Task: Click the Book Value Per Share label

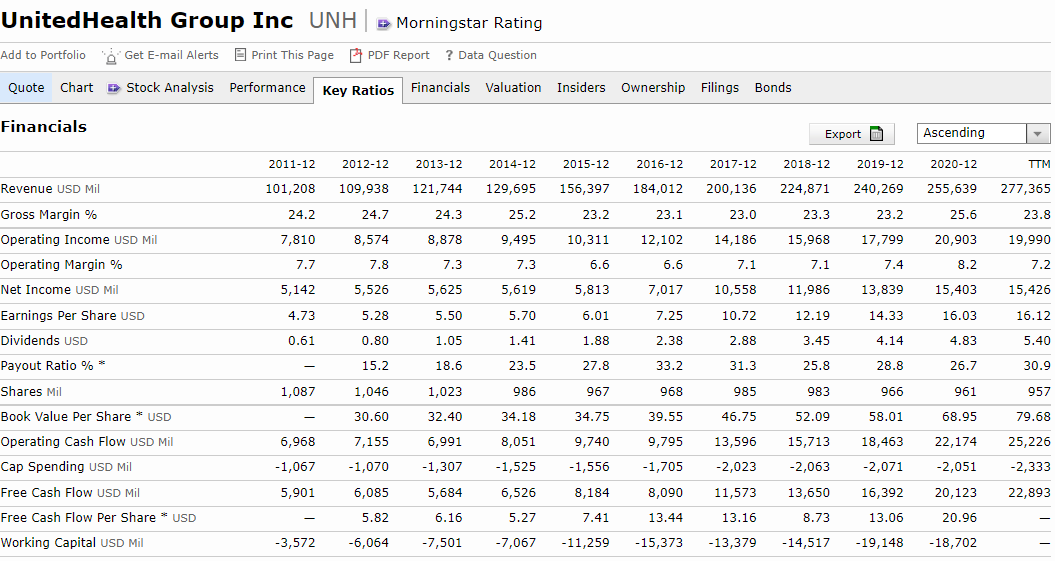Action: (85, 416)
